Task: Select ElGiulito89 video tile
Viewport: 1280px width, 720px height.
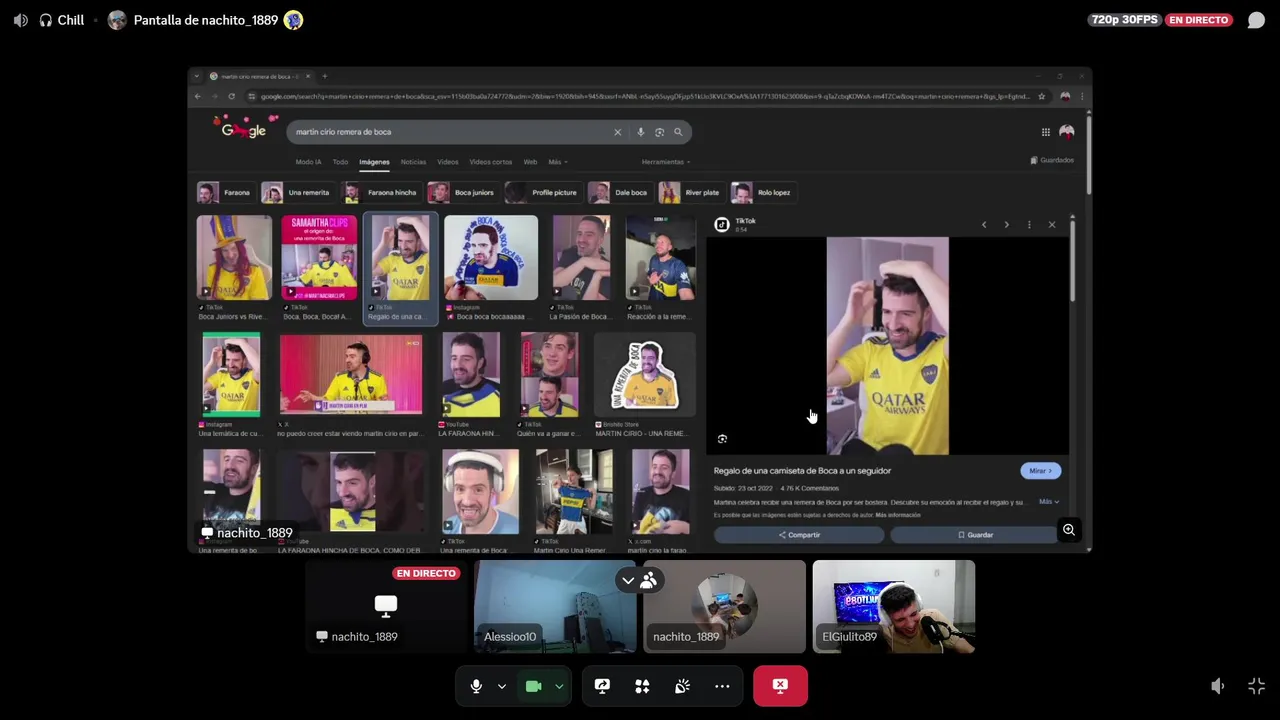Action: pyautogui.click(x=894, y=606)
